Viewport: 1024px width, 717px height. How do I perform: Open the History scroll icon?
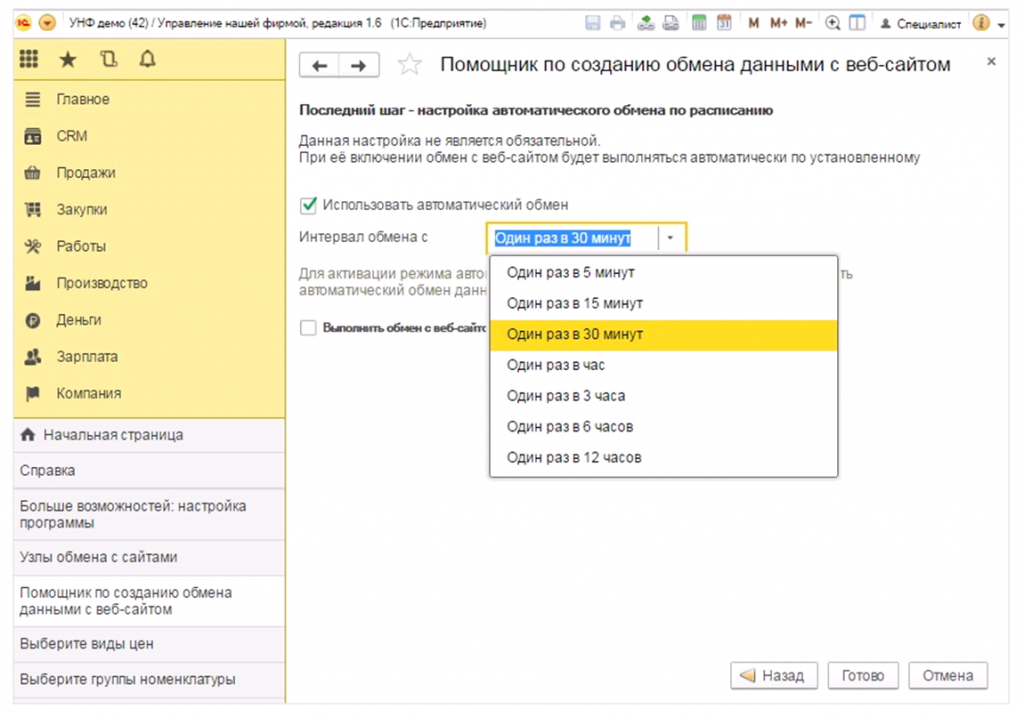pyautogui.click(x=108, y=61)
